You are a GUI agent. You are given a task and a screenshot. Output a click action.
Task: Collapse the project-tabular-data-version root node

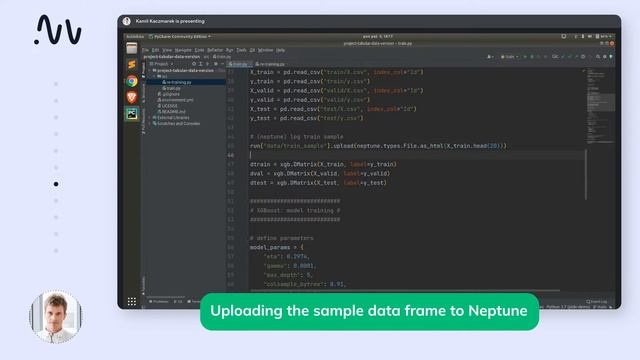(x=149, y=71)
